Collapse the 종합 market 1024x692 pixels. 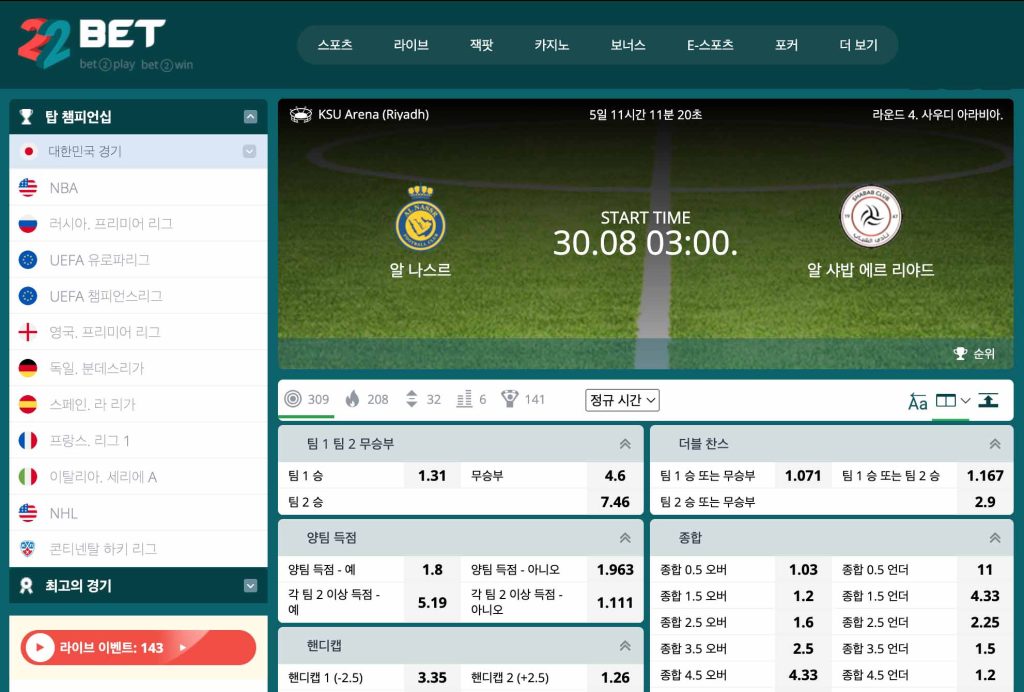pos(995,538)
